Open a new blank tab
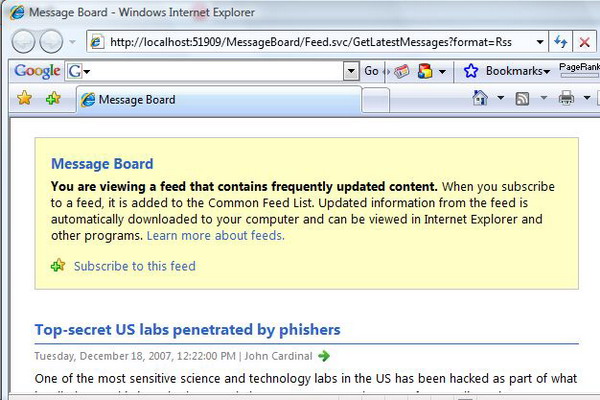Image resolution: width=600 pixels, height=400 pixels. (x=375, y=100)
